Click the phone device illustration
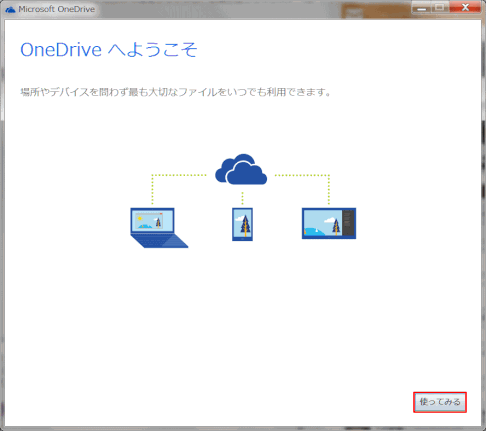486x431 pixels. (x=242, y=224)
